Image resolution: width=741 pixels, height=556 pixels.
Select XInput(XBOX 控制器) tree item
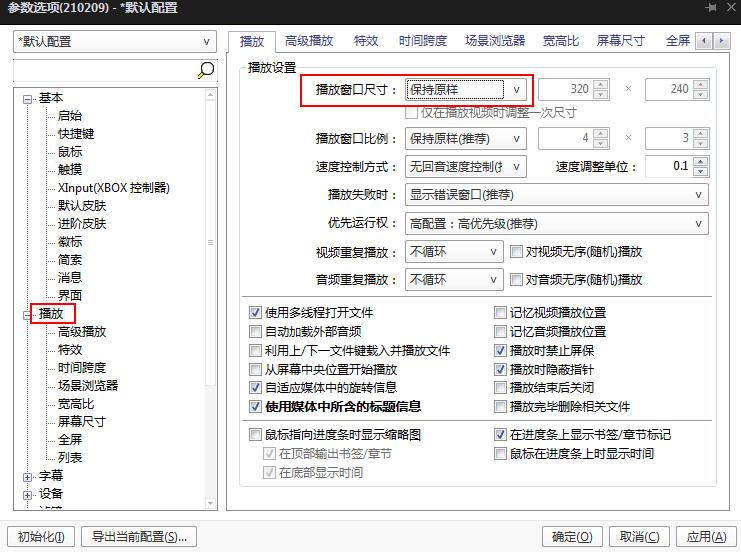[113, 188]
